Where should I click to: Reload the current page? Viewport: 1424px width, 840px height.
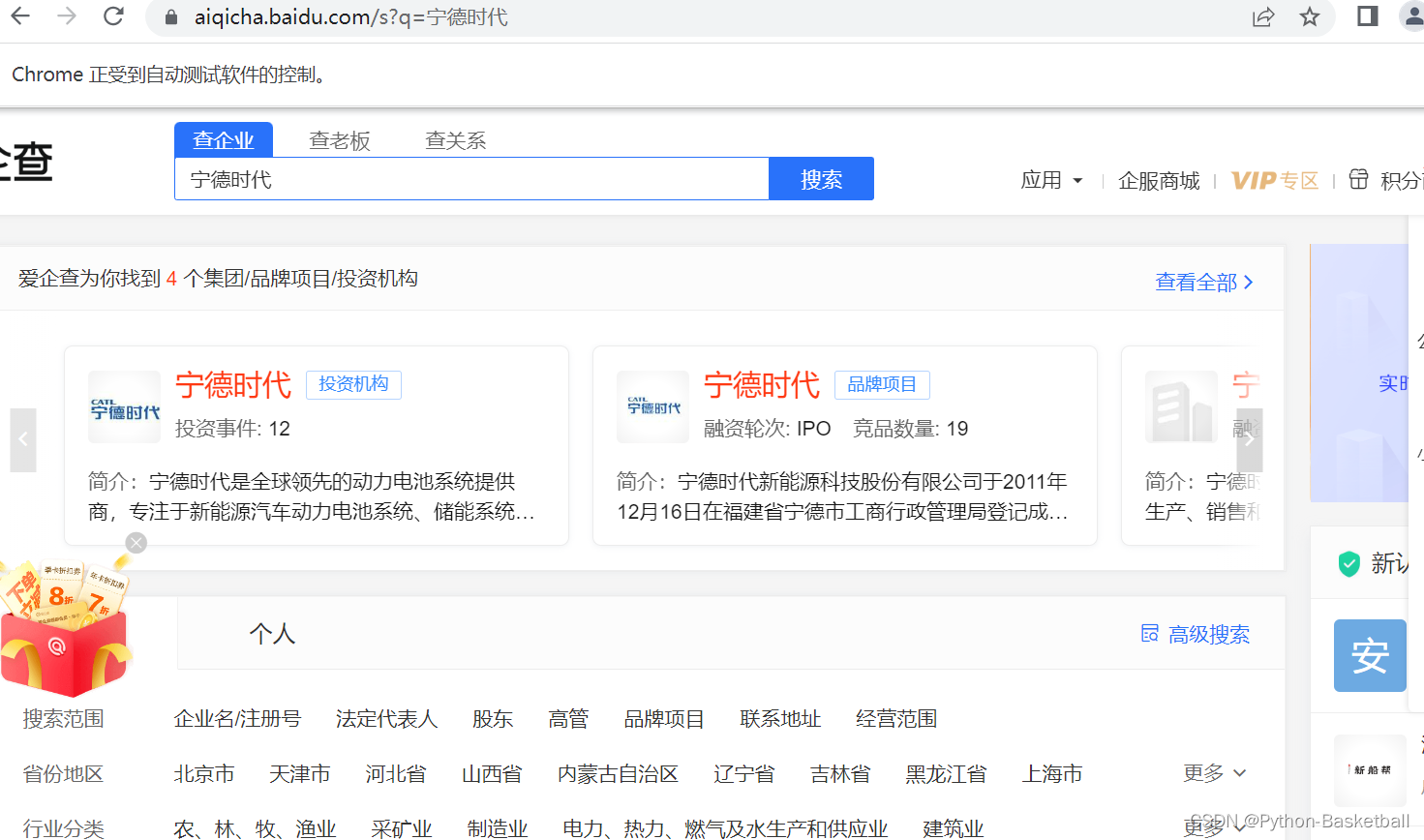click(113, 16)
